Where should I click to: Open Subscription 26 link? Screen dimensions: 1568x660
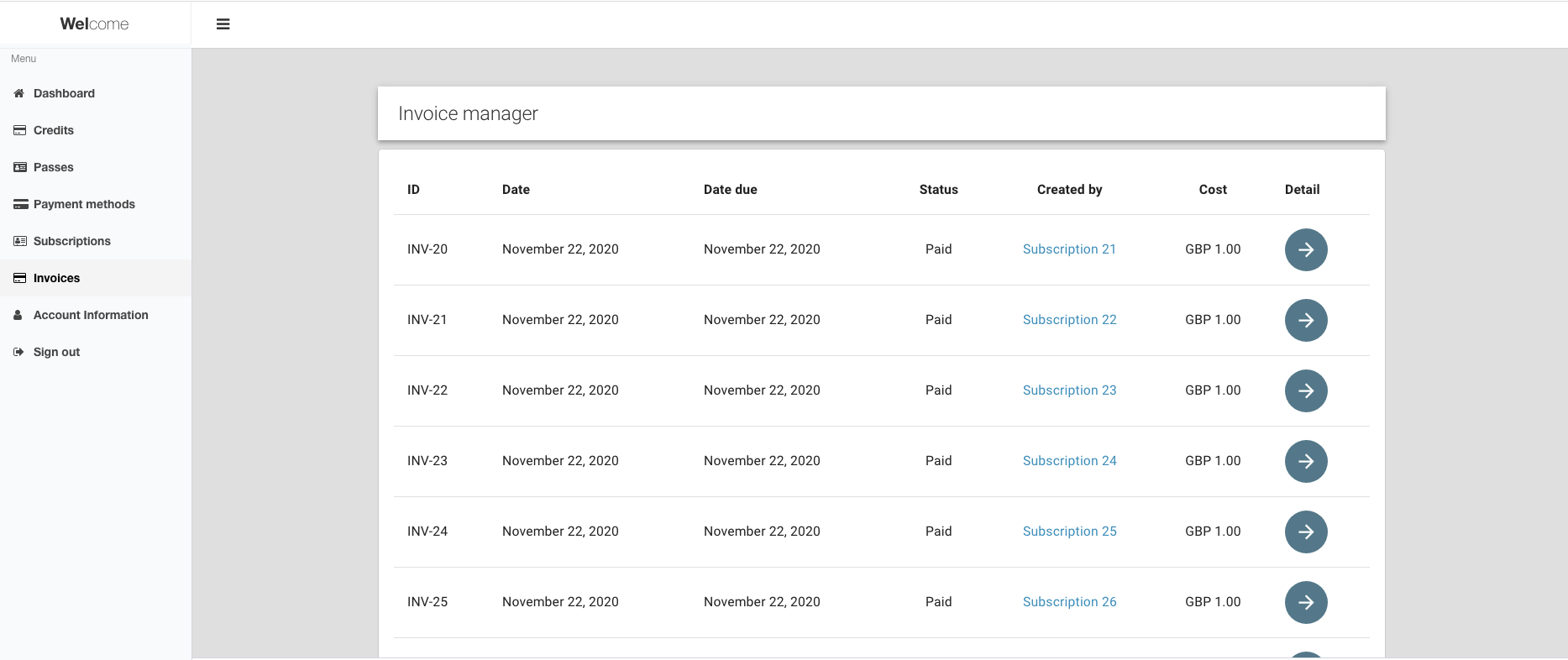click(1069, 602)
